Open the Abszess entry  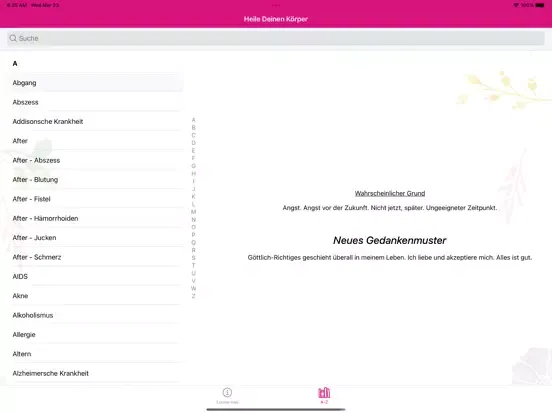point(96,102)
